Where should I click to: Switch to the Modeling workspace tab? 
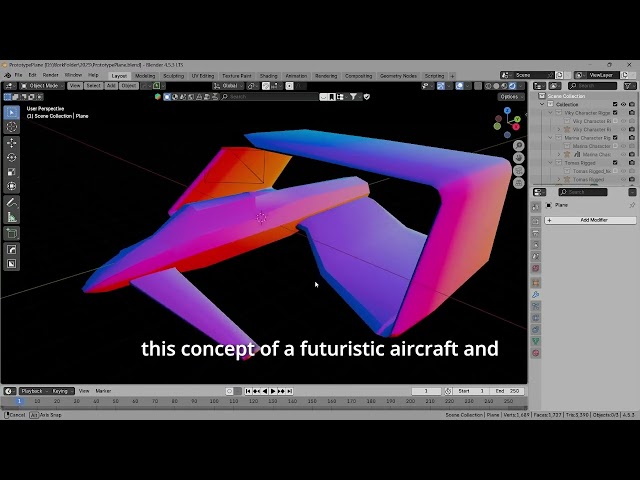pyautogui.click(x=145, y=76)
